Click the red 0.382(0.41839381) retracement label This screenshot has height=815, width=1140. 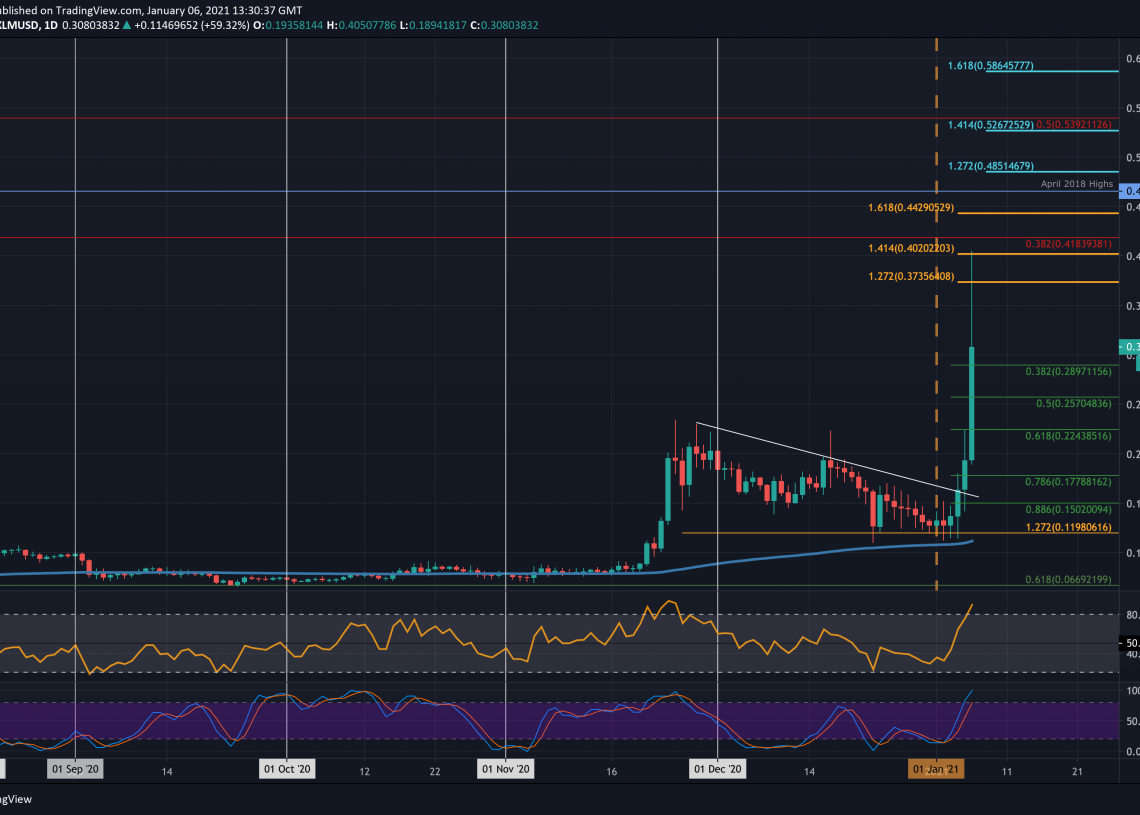point(1071,243)
